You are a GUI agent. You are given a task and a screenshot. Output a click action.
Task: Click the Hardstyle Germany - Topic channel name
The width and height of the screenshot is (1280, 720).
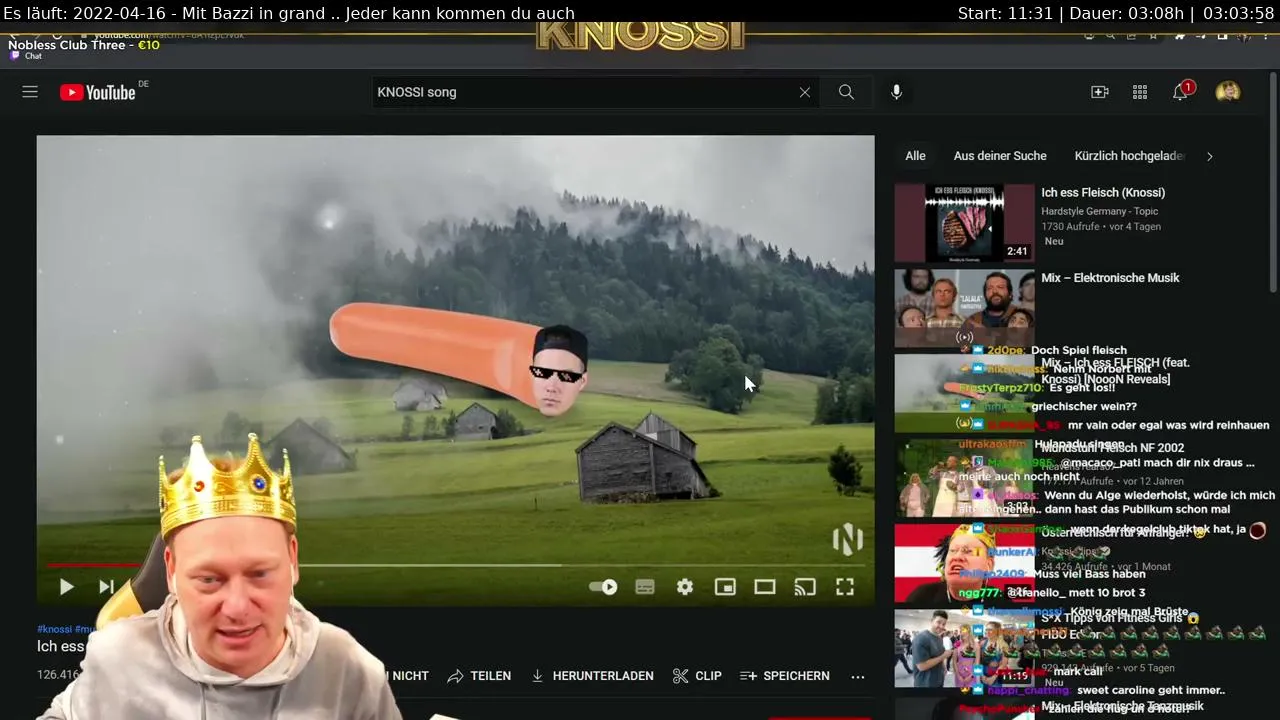1099,211
